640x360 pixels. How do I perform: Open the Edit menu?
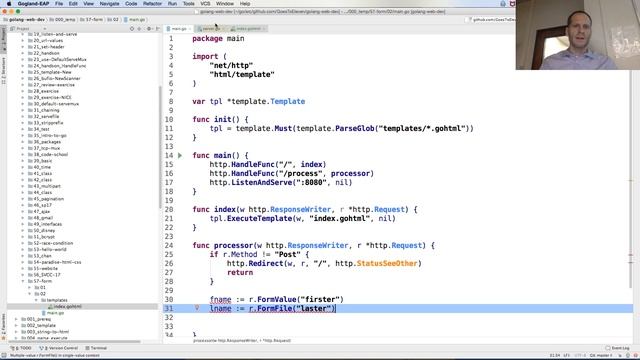pyautogui.click(x=73, y=4)
